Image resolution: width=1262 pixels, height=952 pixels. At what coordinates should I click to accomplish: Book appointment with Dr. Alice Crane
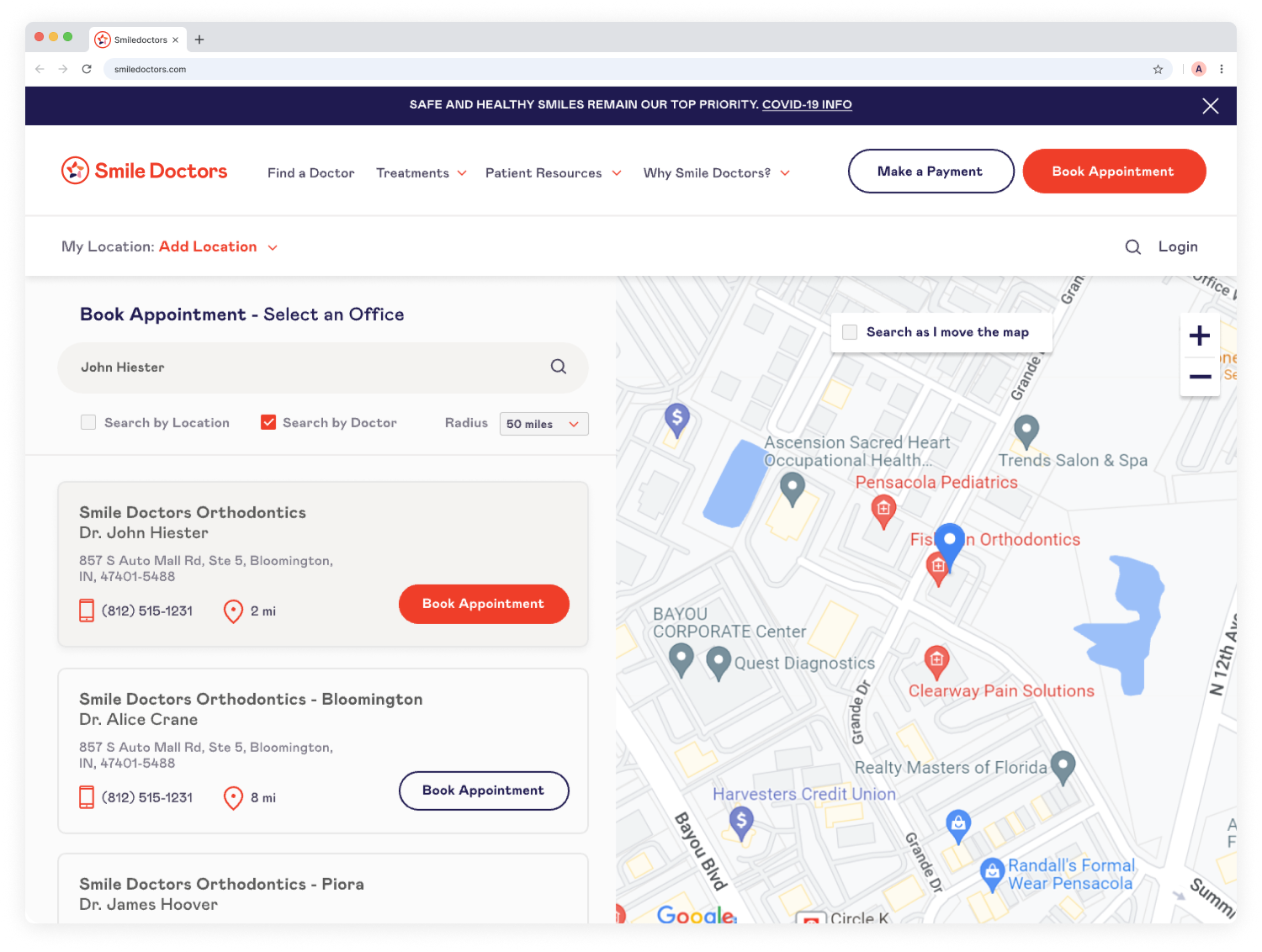click(484, 791)
